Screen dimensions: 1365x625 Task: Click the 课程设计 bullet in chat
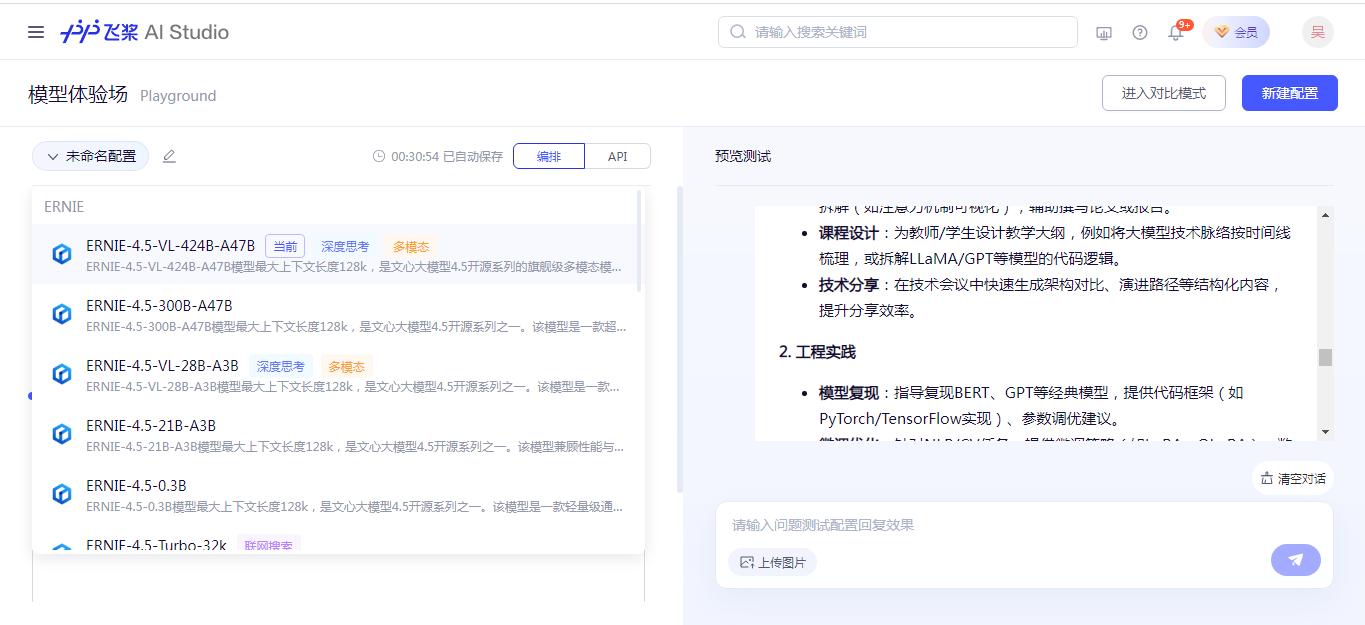tap(849, 232)
